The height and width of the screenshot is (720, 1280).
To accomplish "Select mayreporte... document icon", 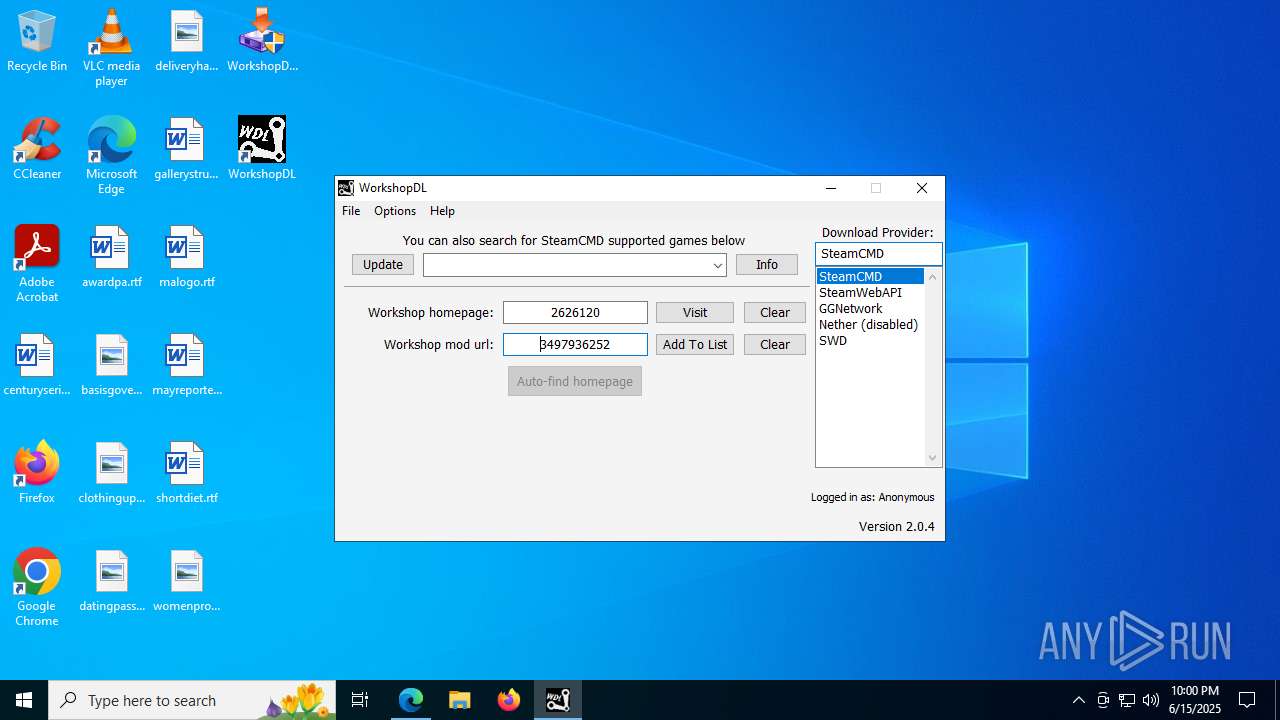I will (186, 366).
